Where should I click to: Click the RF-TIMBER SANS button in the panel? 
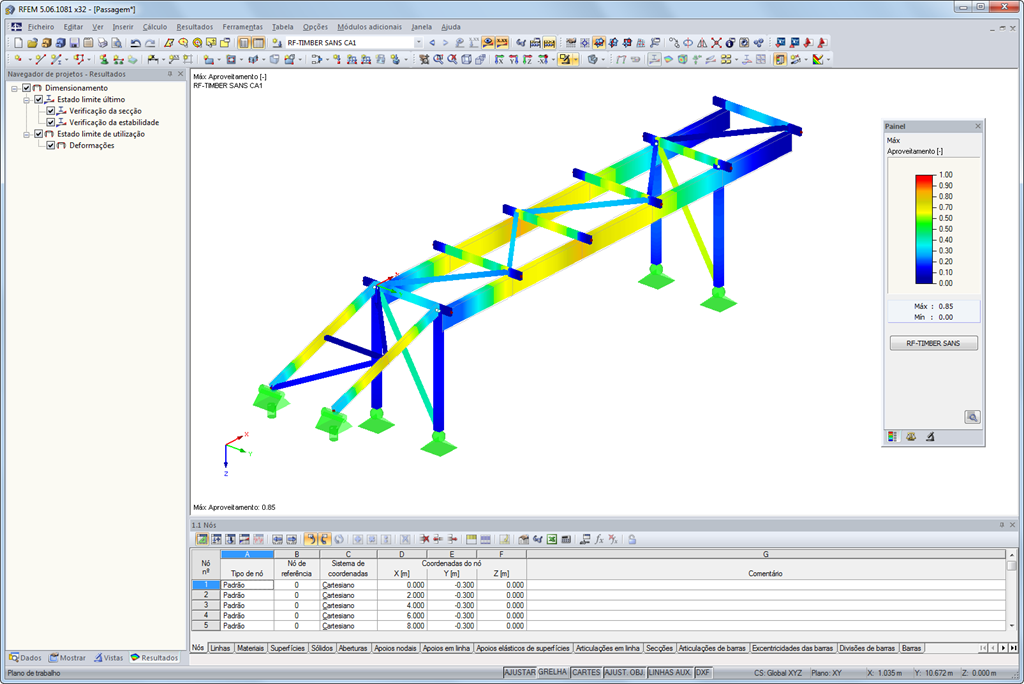click(x=932, y=342)
